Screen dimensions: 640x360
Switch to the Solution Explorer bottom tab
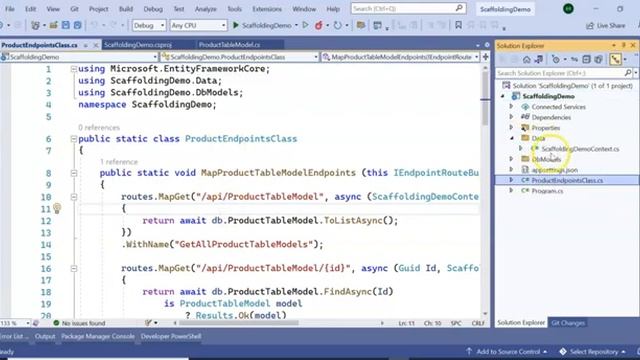521,323
